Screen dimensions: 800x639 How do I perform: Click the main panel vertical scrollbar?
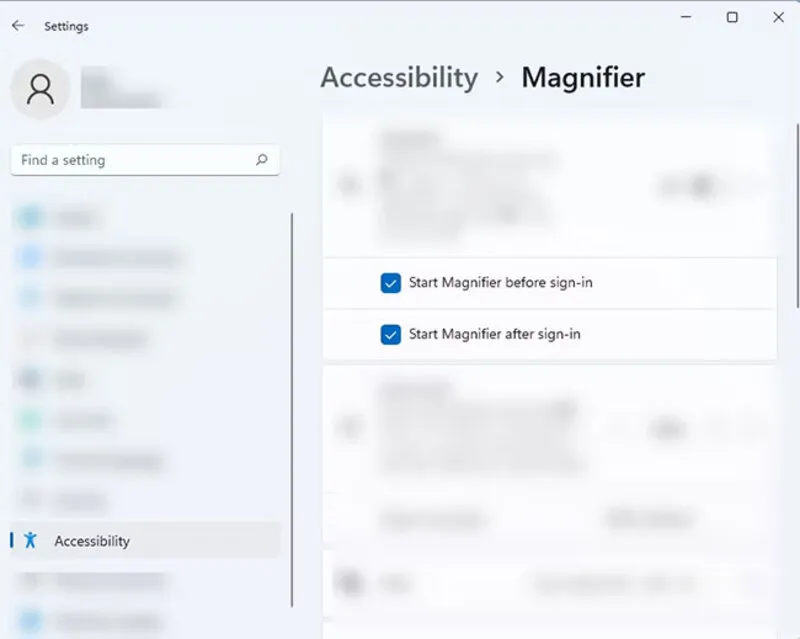pyautogui.click(x=795, y=200)
